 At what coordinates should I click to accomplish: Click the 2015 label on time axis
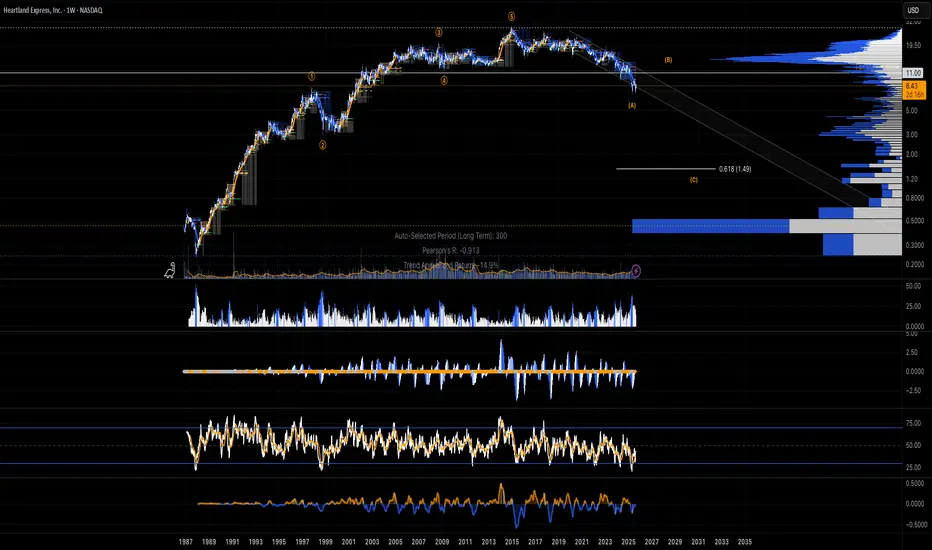(512, 542)
